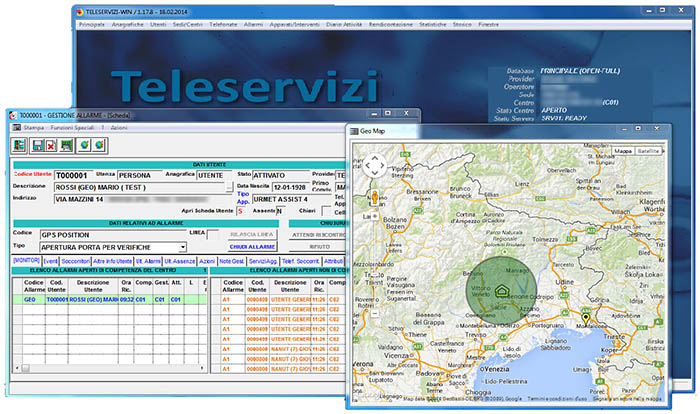Click the ATTENDI RISCONTRO button

coord(318,234)
